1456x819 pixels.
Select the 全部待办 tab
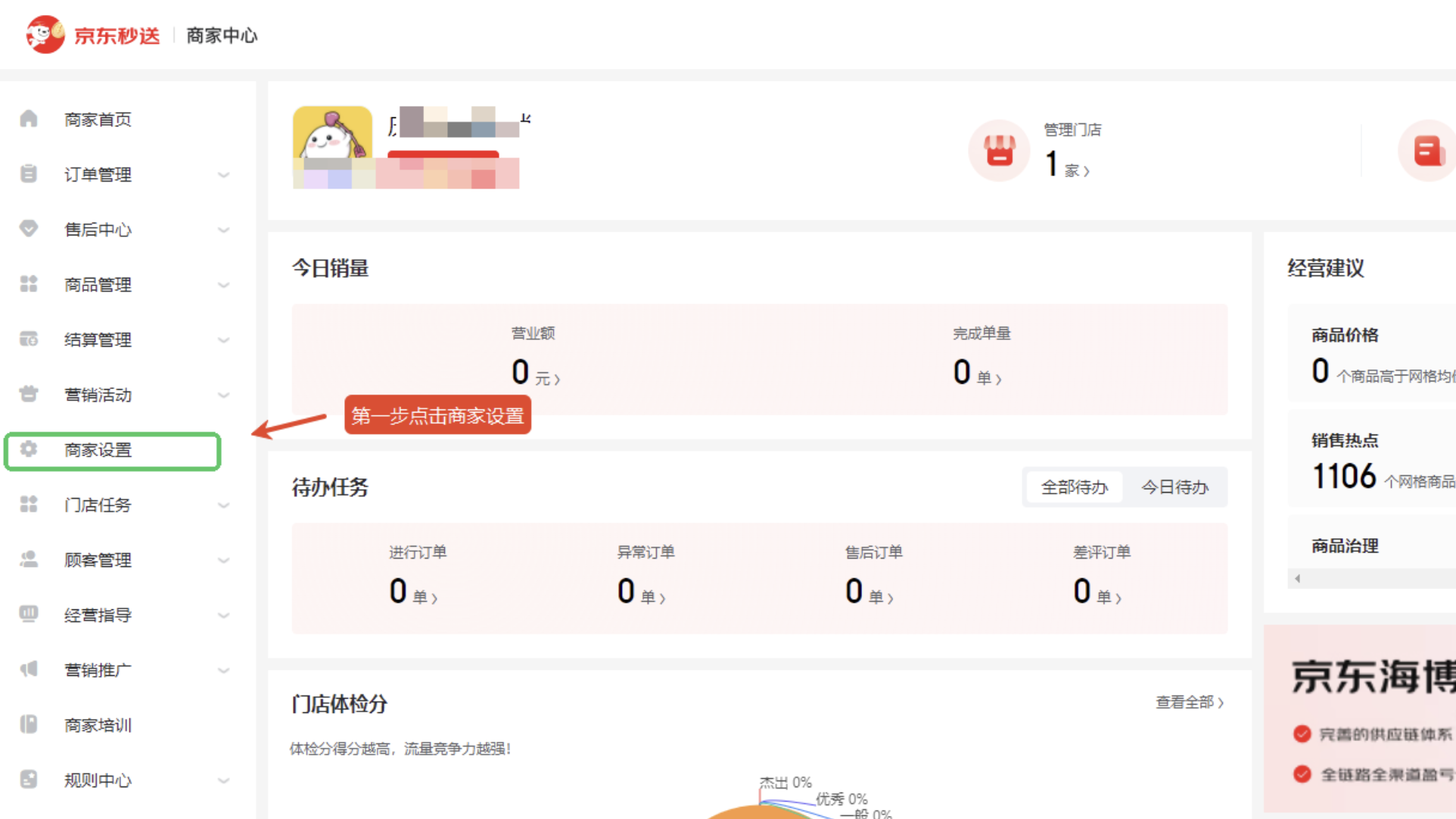(x=1074, y=487)
